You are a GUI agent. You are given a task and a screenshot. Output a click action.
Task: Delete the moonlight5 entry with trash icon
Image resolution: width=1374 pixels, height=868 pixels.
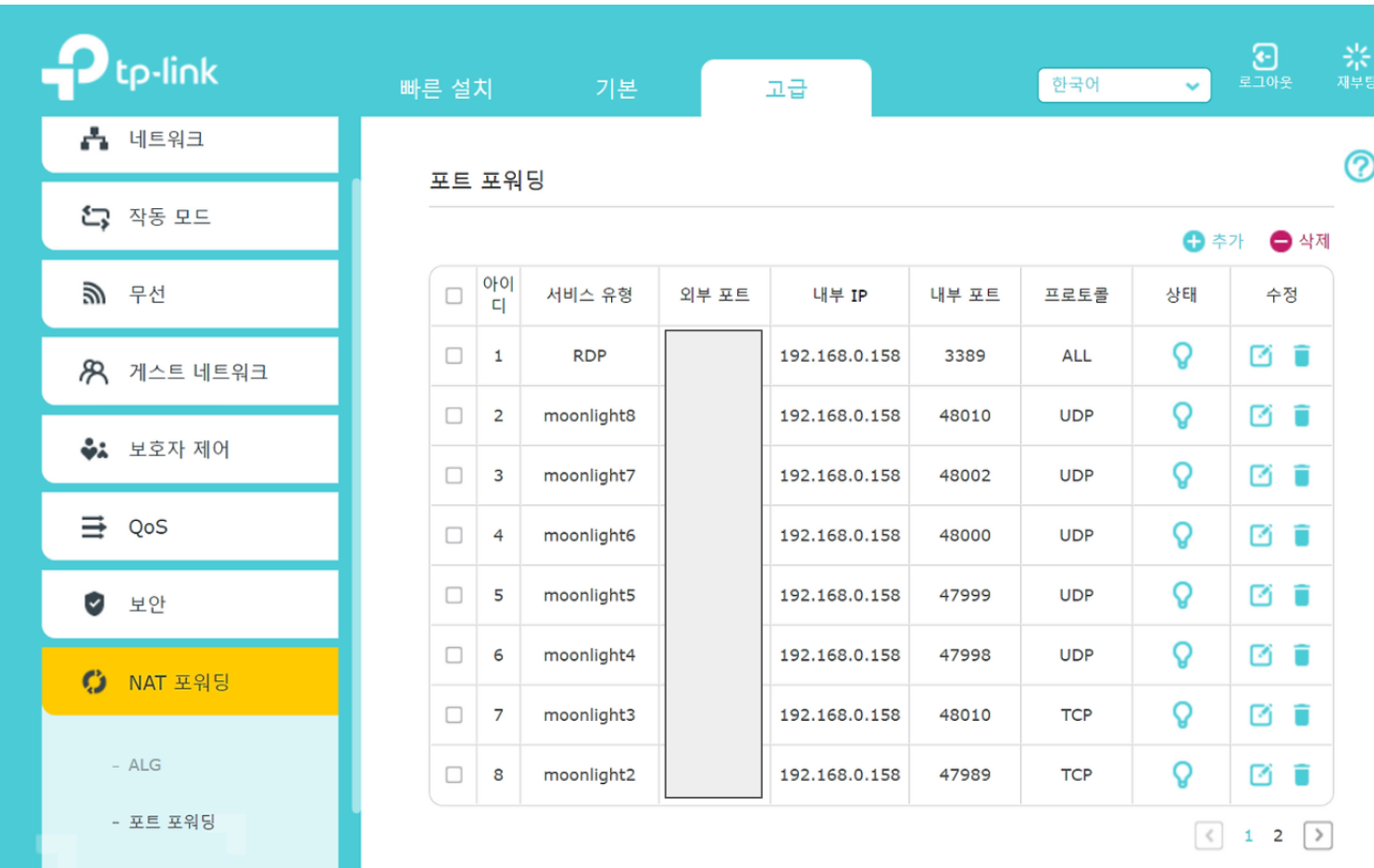(x=1301, y=595)
